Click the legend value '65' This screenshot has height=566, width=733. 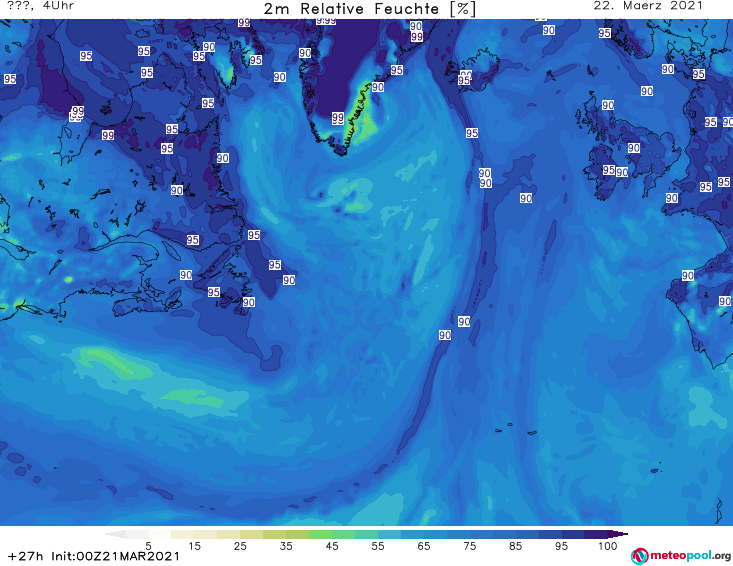(424, 546)
